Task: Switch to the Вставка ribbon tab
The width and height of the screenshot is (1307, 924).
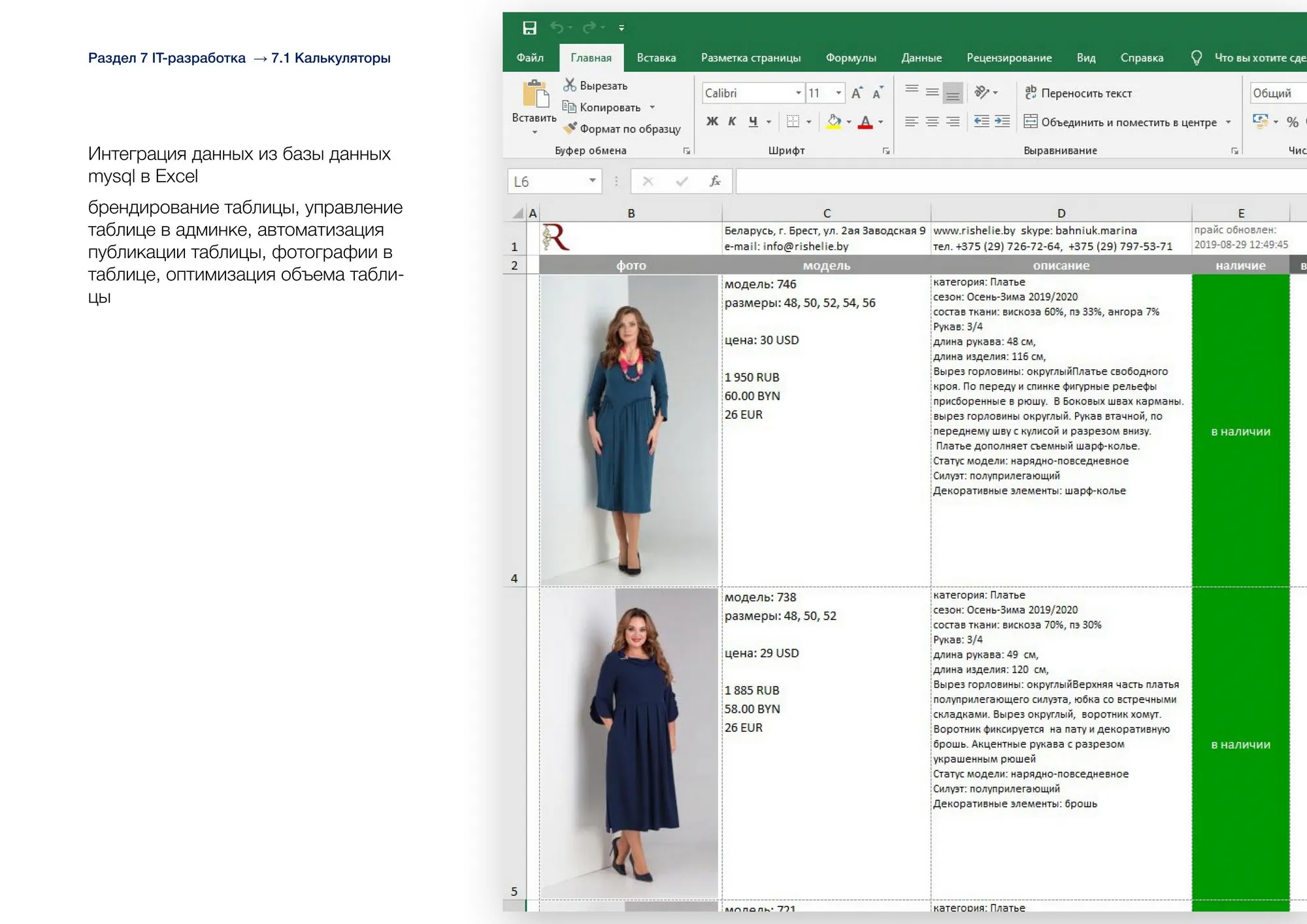Action: [x=655, y=58]
